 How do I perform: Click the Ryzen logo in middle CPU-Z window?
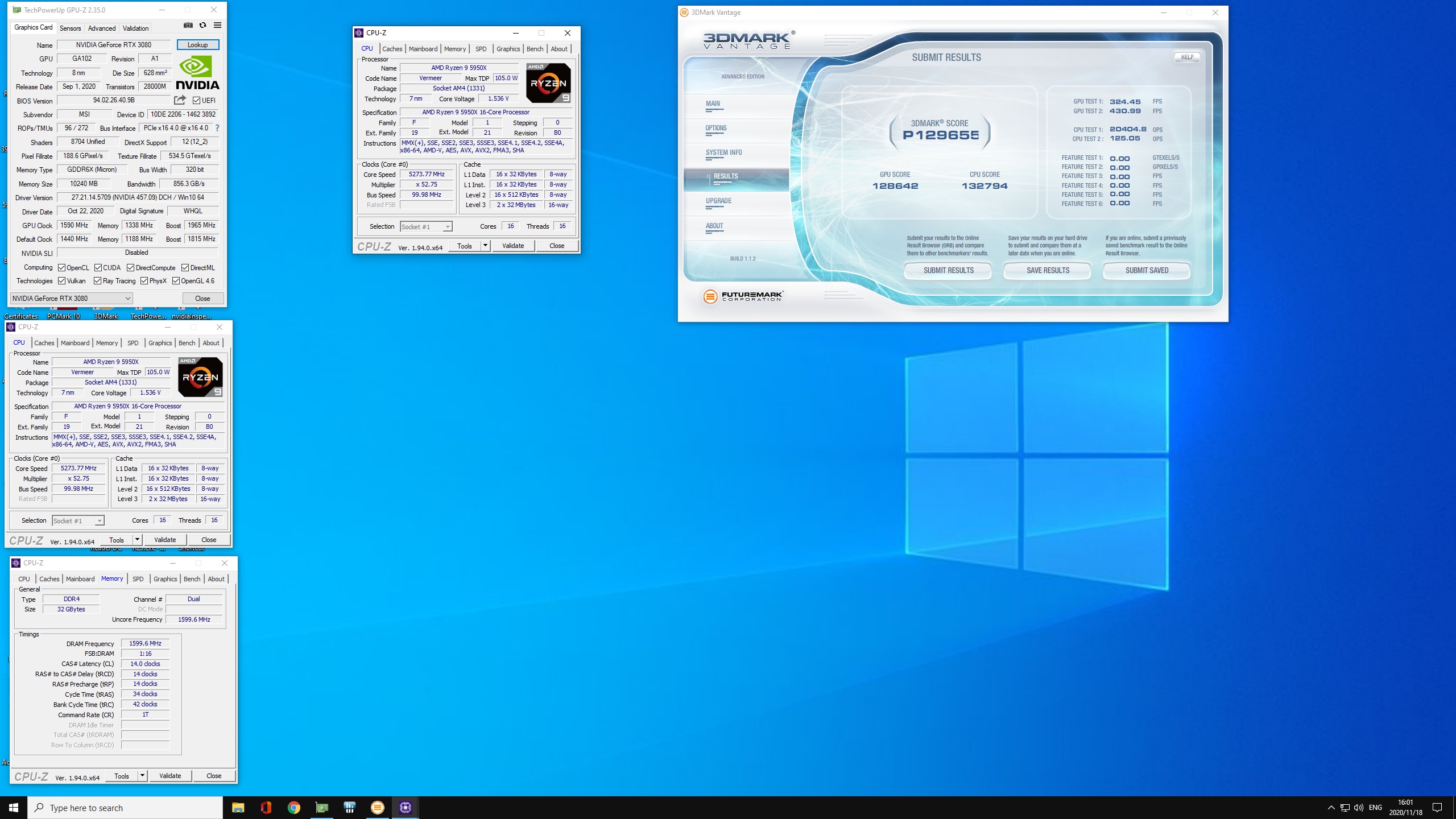(200, 377)
